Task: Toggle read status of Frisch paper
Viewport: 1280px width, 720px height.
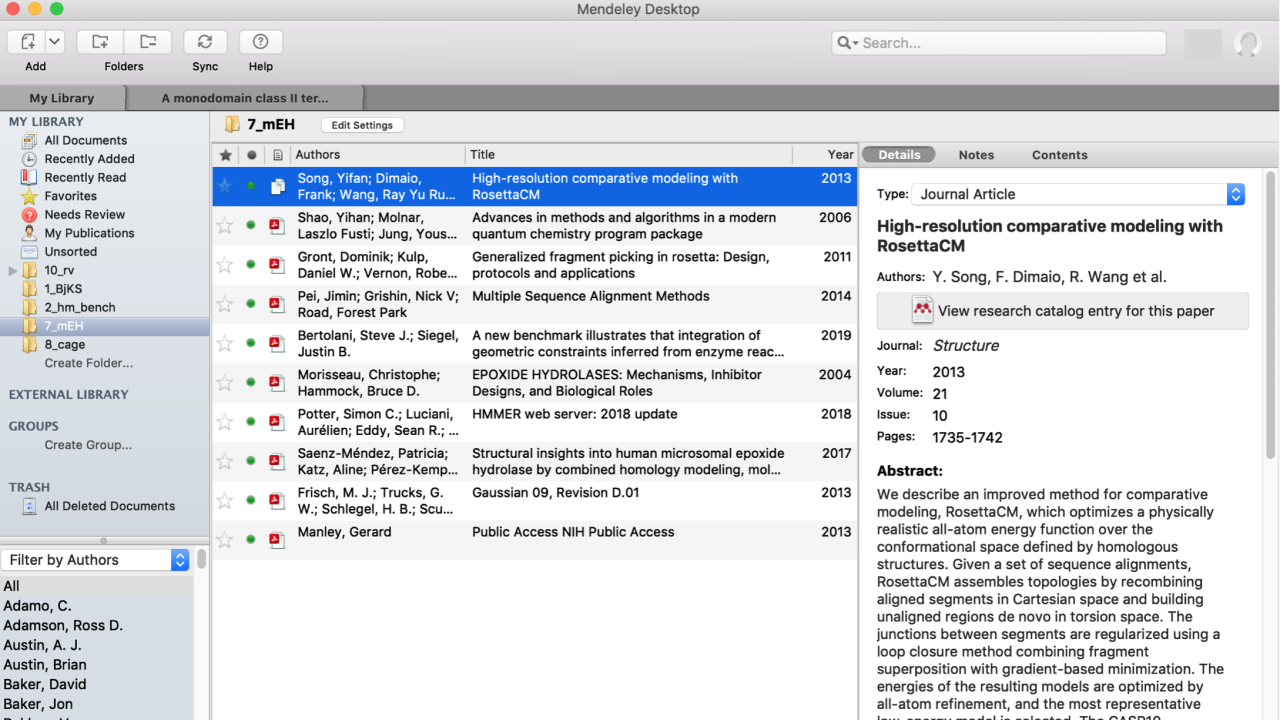Action: 251,501
